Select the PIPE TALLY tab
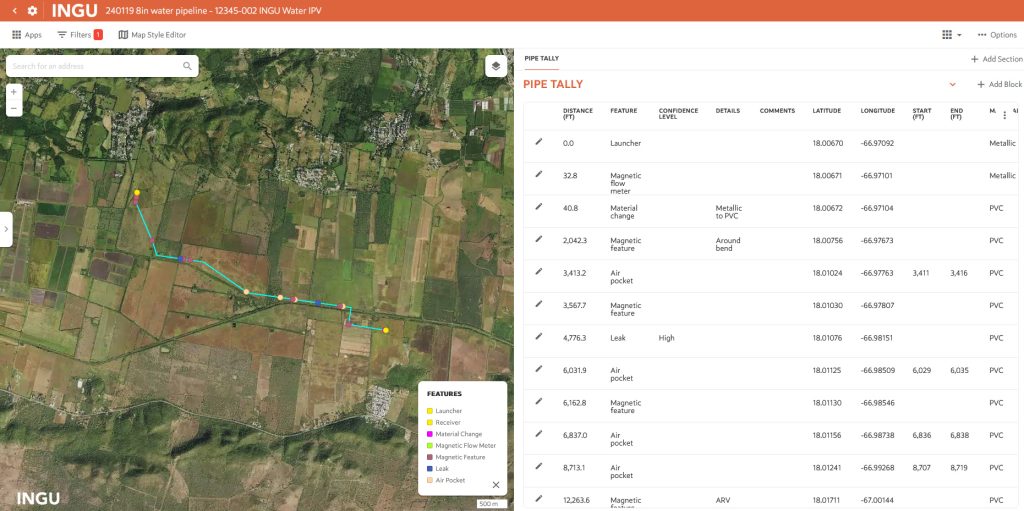1024x511 pixels. coord(541,58)
